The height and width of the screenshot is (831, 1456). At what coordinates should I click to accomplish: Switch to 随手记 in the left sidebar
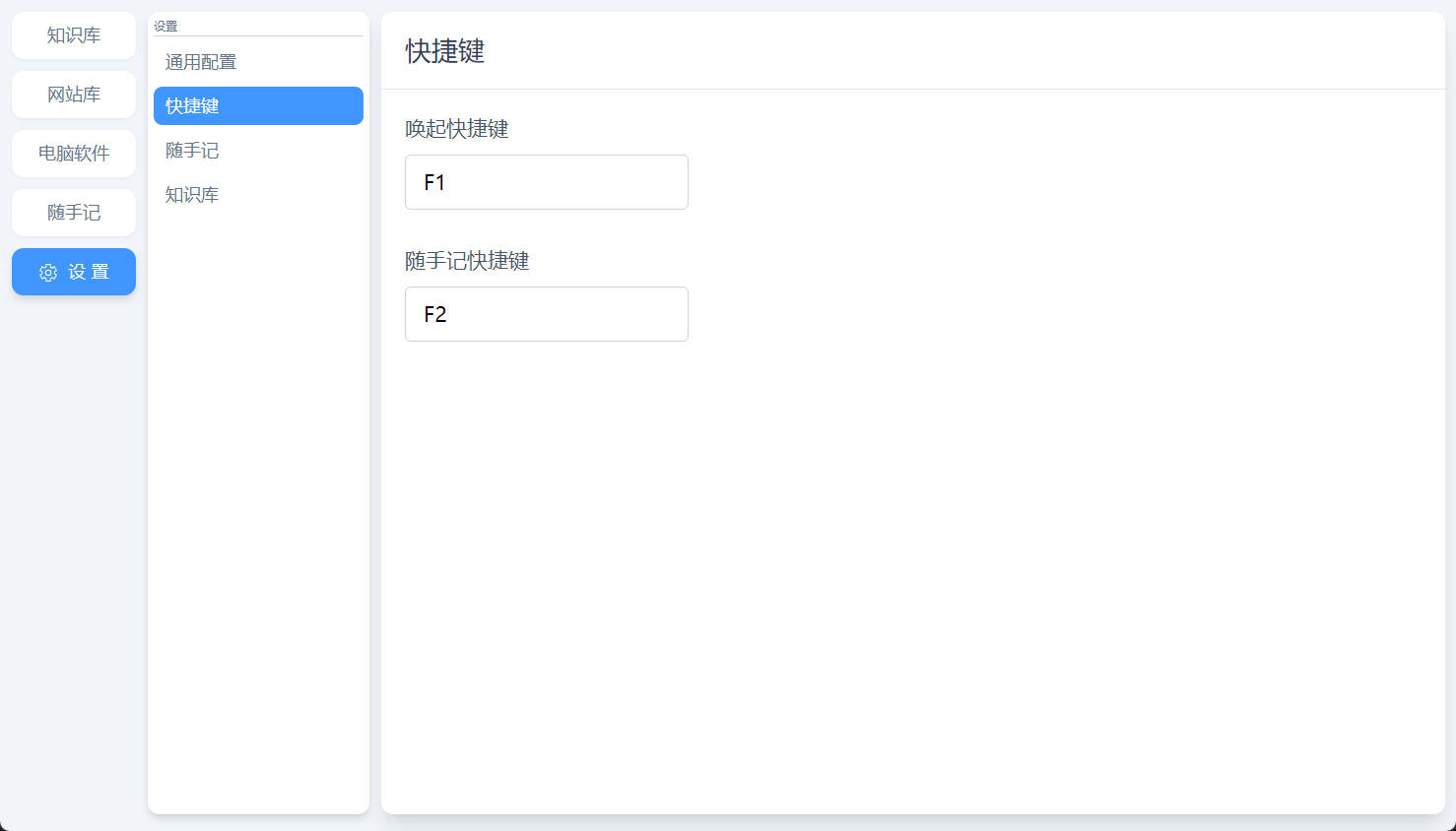pyautogui.click(x=74, y=213)
